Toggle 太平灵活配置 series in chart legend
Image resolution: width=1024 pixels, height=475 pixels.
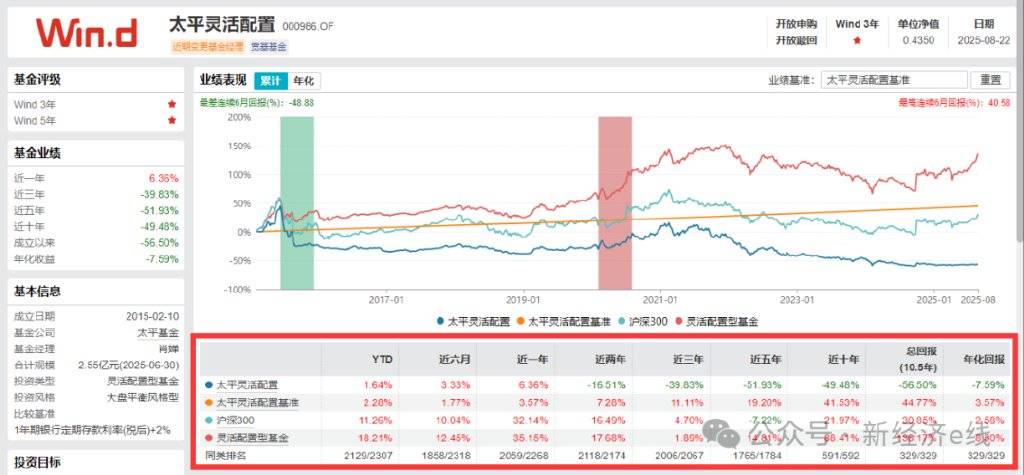(x=474, y=321)
